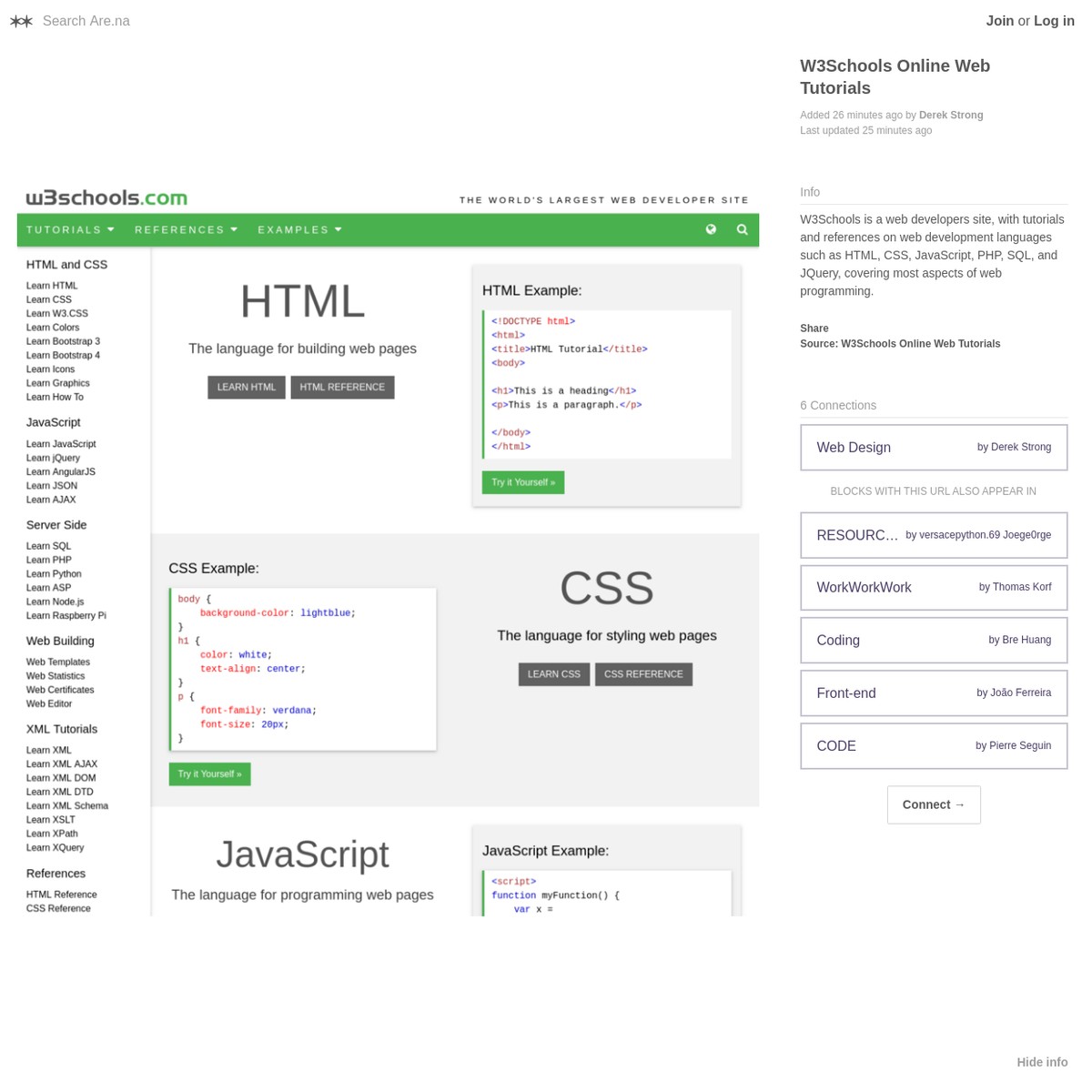Click the Join link
This screenshot has height=1092, width=1092.
point(999,21)
